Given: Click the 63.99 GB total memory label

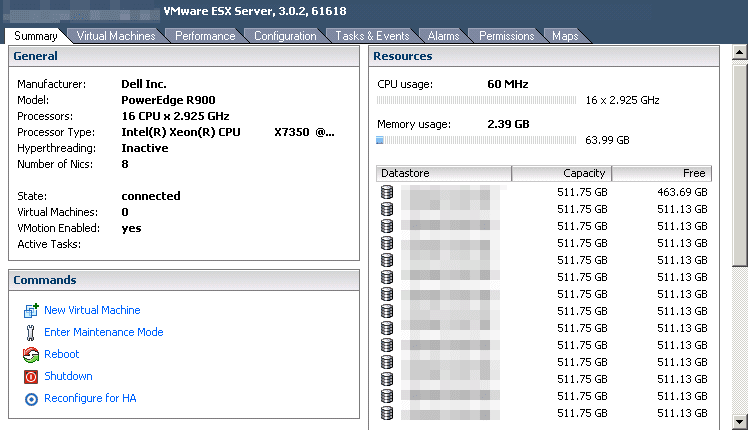Looking at the screenshot, I should (607, 140).
